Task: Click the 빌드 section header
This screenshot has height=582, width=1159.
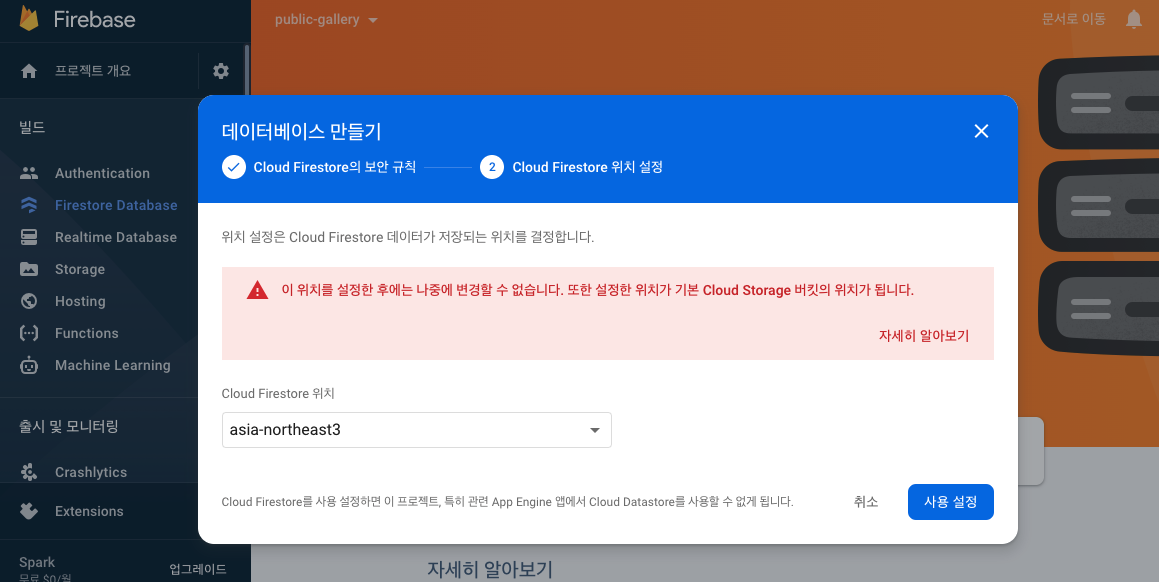Action: pos(32,127)
